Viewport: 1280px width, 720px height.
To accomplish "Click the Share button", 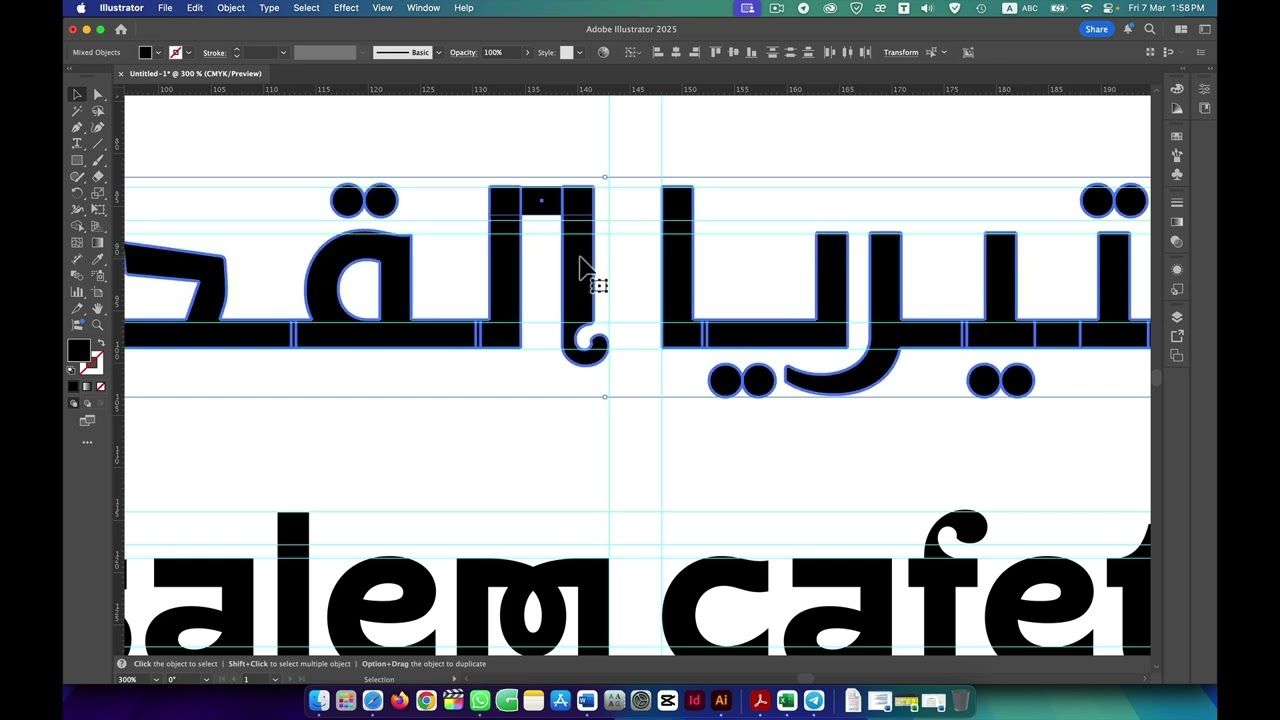I will [x=1097, y=30].
